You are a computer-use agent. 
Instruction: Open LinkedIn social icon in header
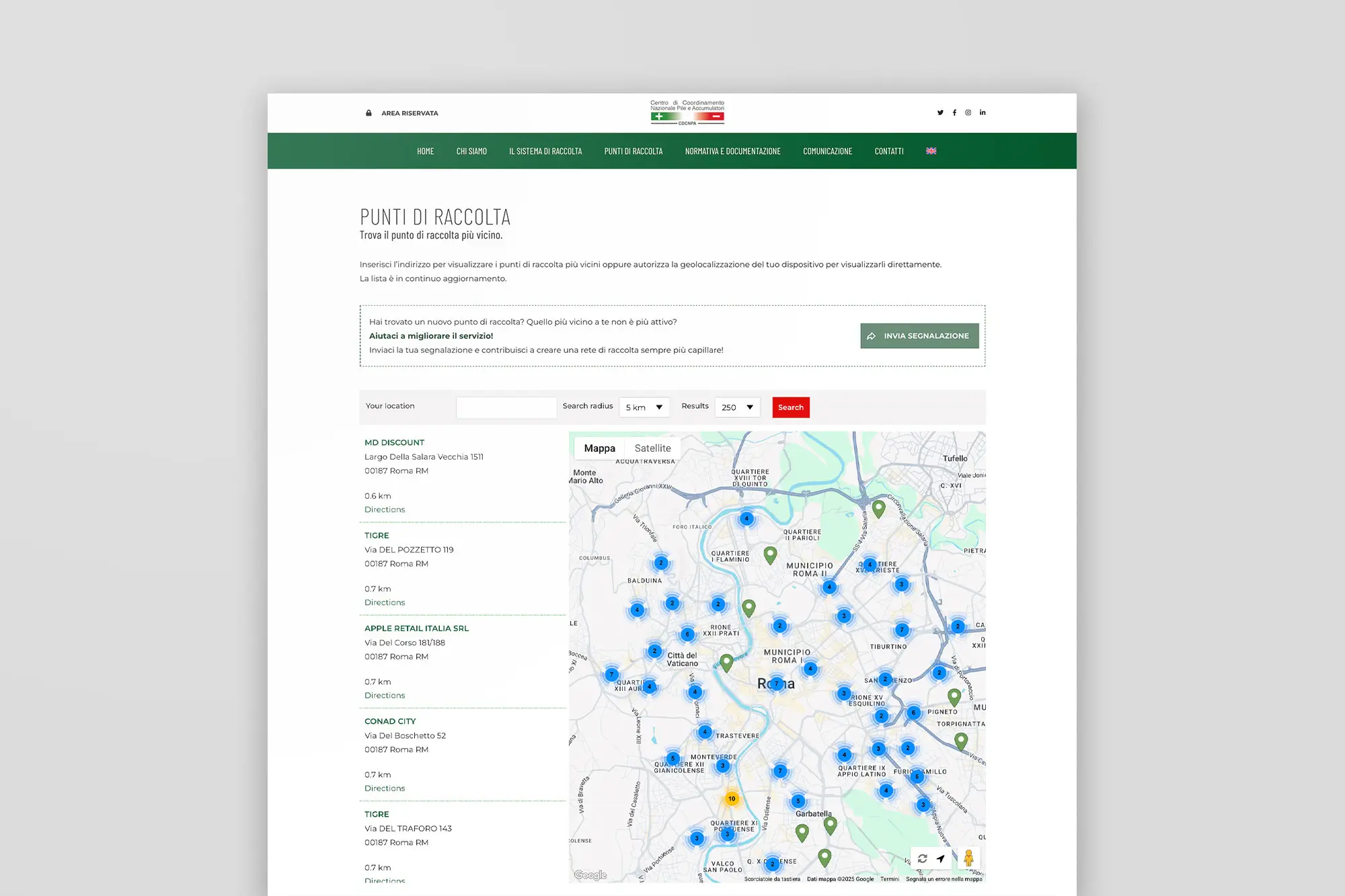[x=983, y=113]
